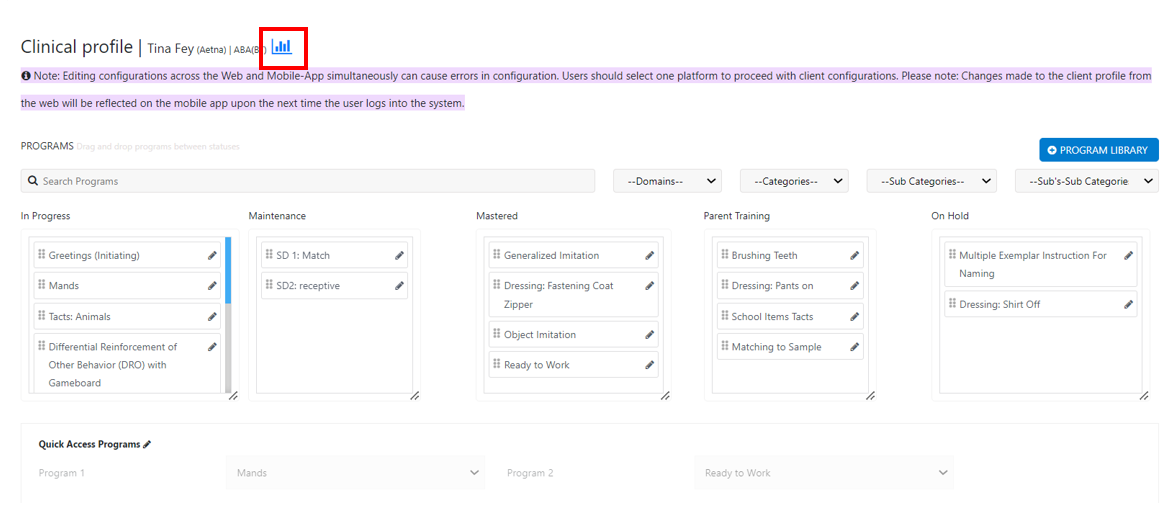Click the Search Programs field
Screen dimensions: 1167x509
pyautogui.click(x=312, y=181)
